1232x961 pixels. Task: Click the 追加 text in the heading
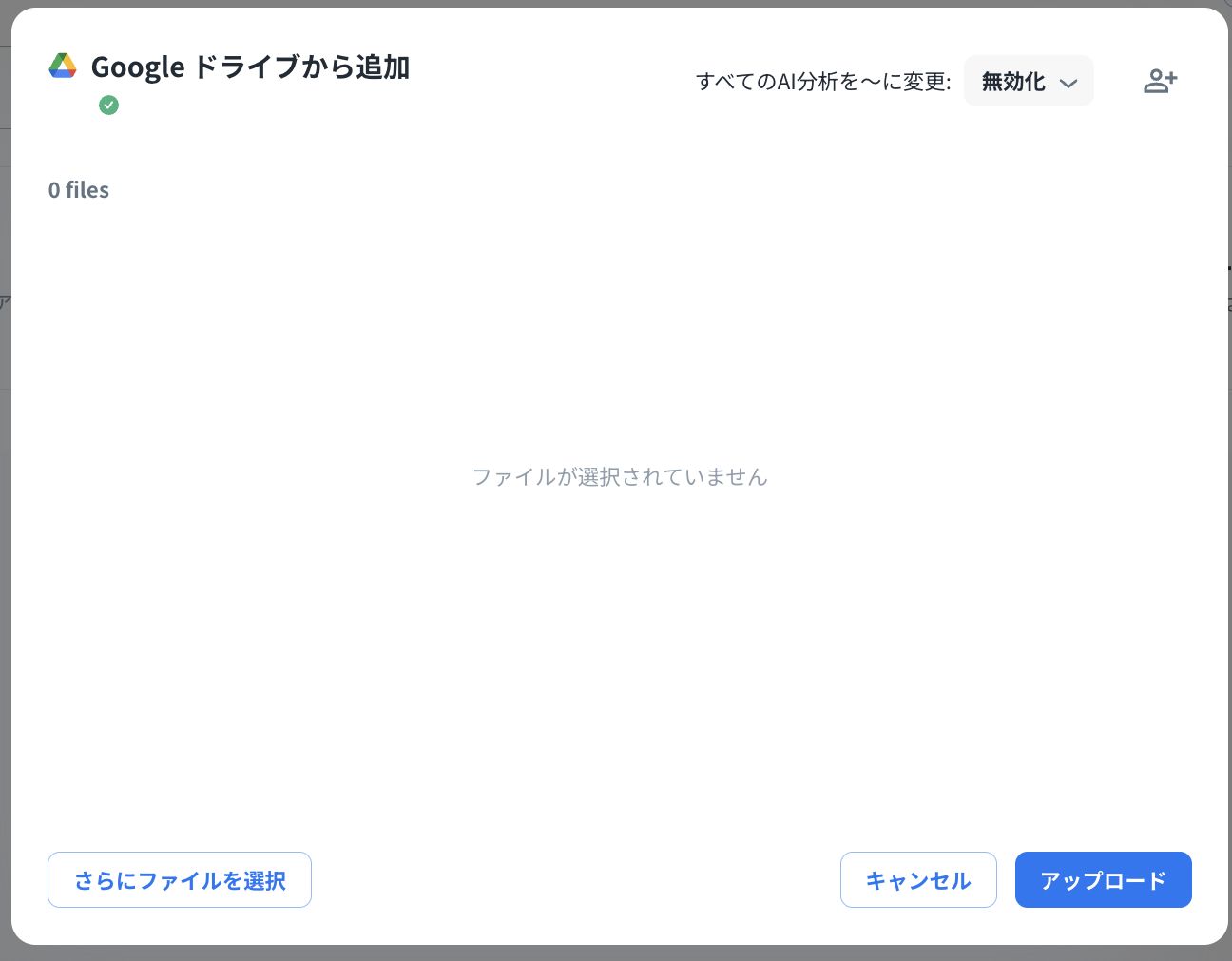coord(383,67)
